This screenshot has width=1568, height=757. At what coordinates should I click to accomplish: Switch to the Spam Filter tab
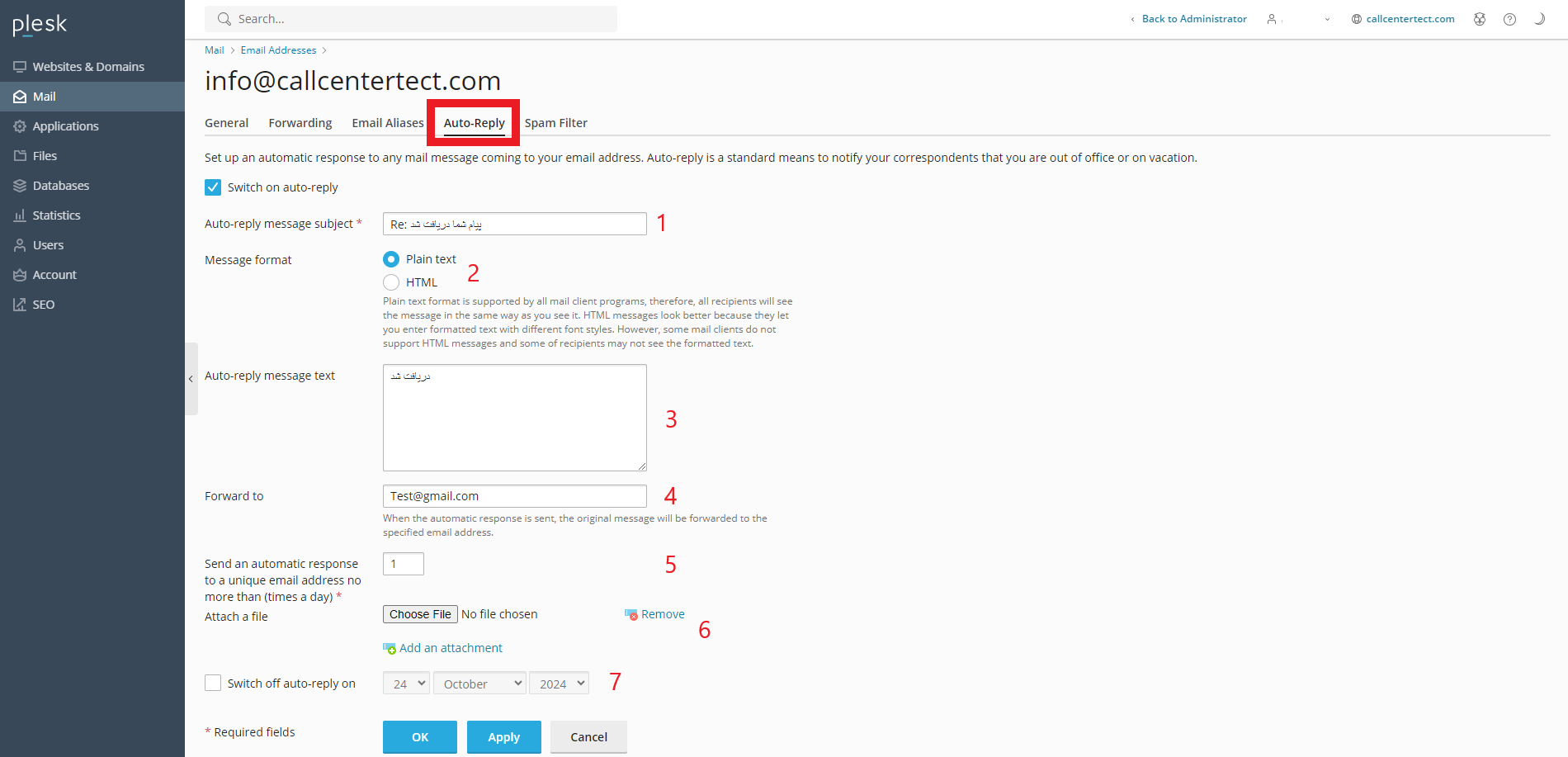(555, 123)
